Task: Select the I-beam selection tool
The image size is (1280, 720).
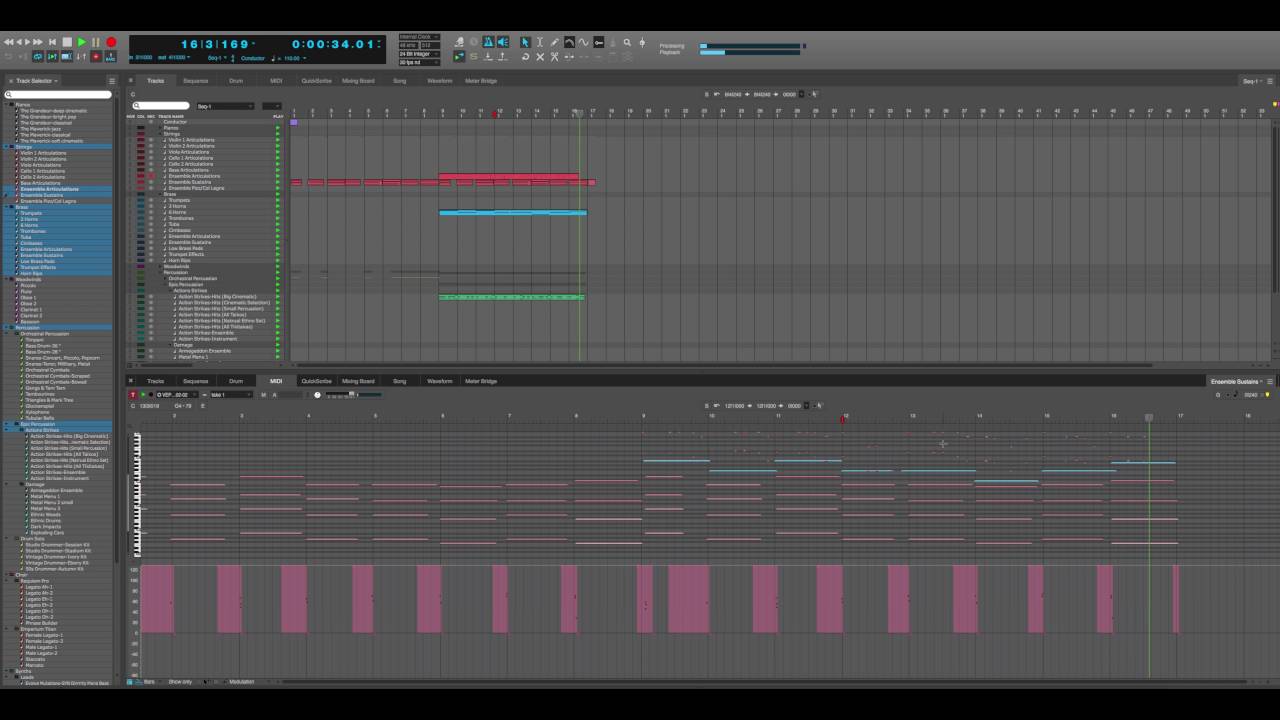Action: click(x=540, y=42)
